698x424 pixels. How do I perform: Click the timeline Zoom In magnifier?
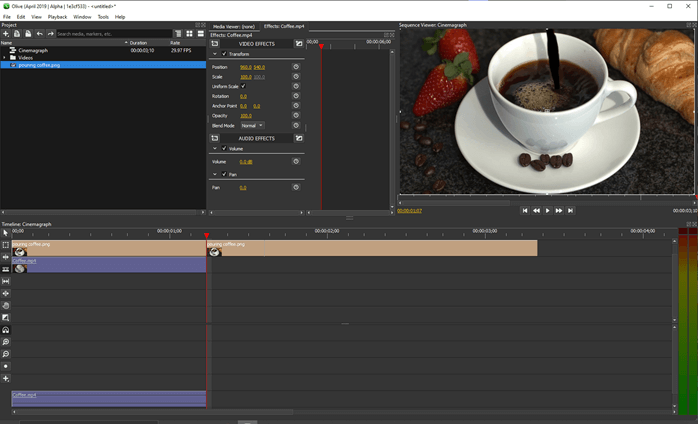pyautogui.click(x=5, y=342)
